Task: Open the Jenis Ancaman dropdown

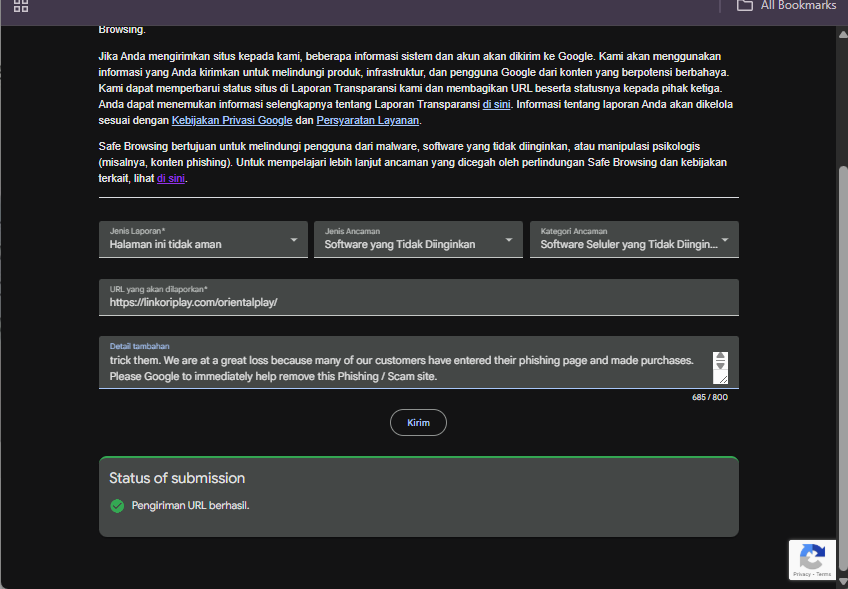Action: pos(418,239)
